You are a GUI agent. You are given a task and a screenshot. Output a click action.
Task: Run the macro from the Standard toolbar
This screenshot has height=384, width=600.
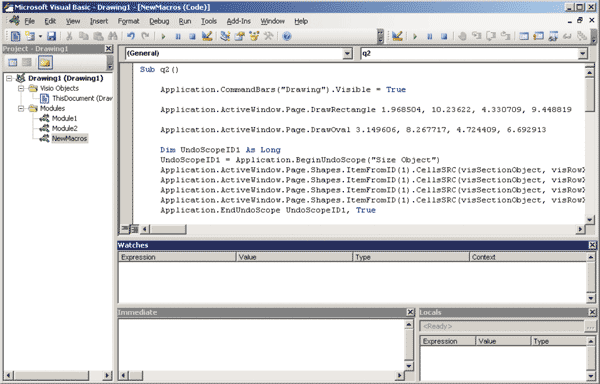163,36
